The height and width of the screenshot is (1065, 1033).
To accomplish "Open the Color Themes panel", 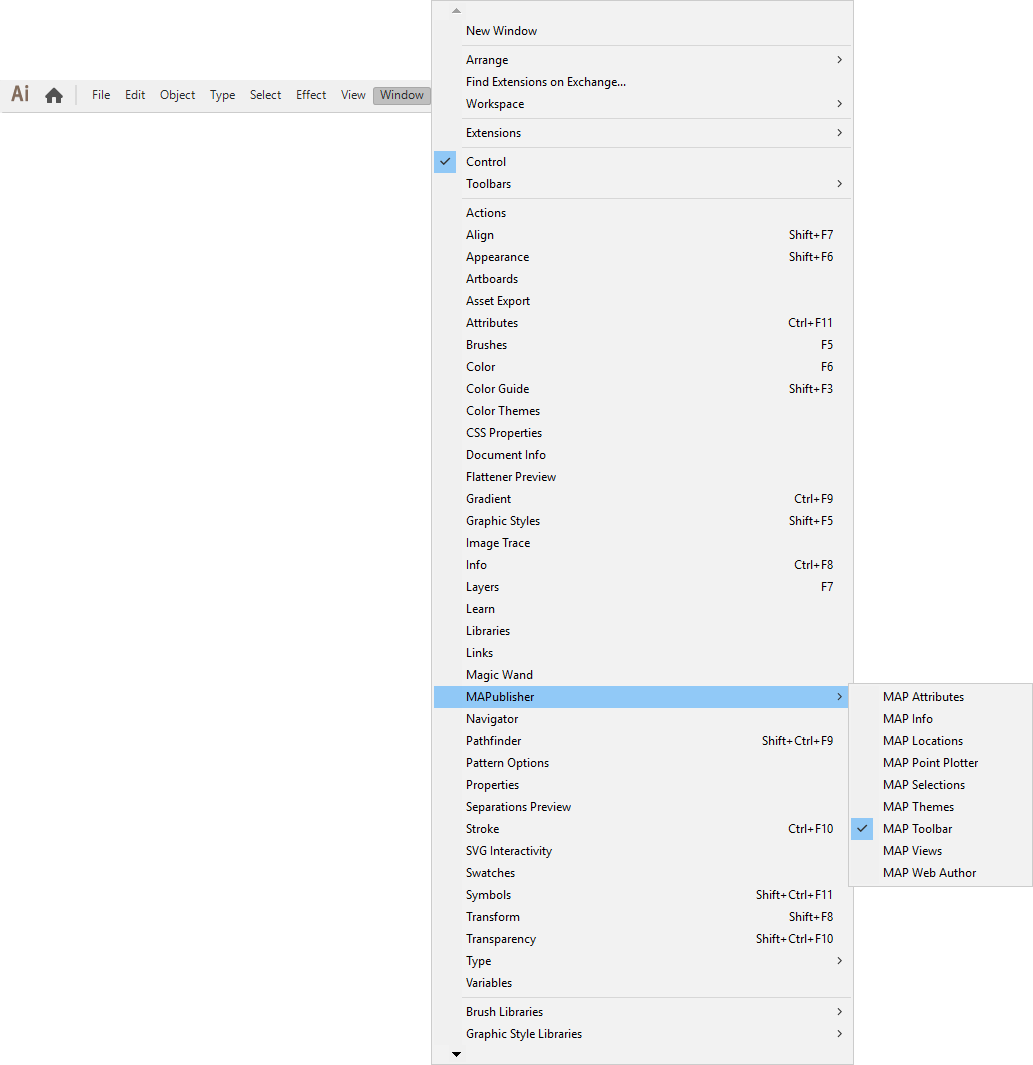I will [642, 411].
